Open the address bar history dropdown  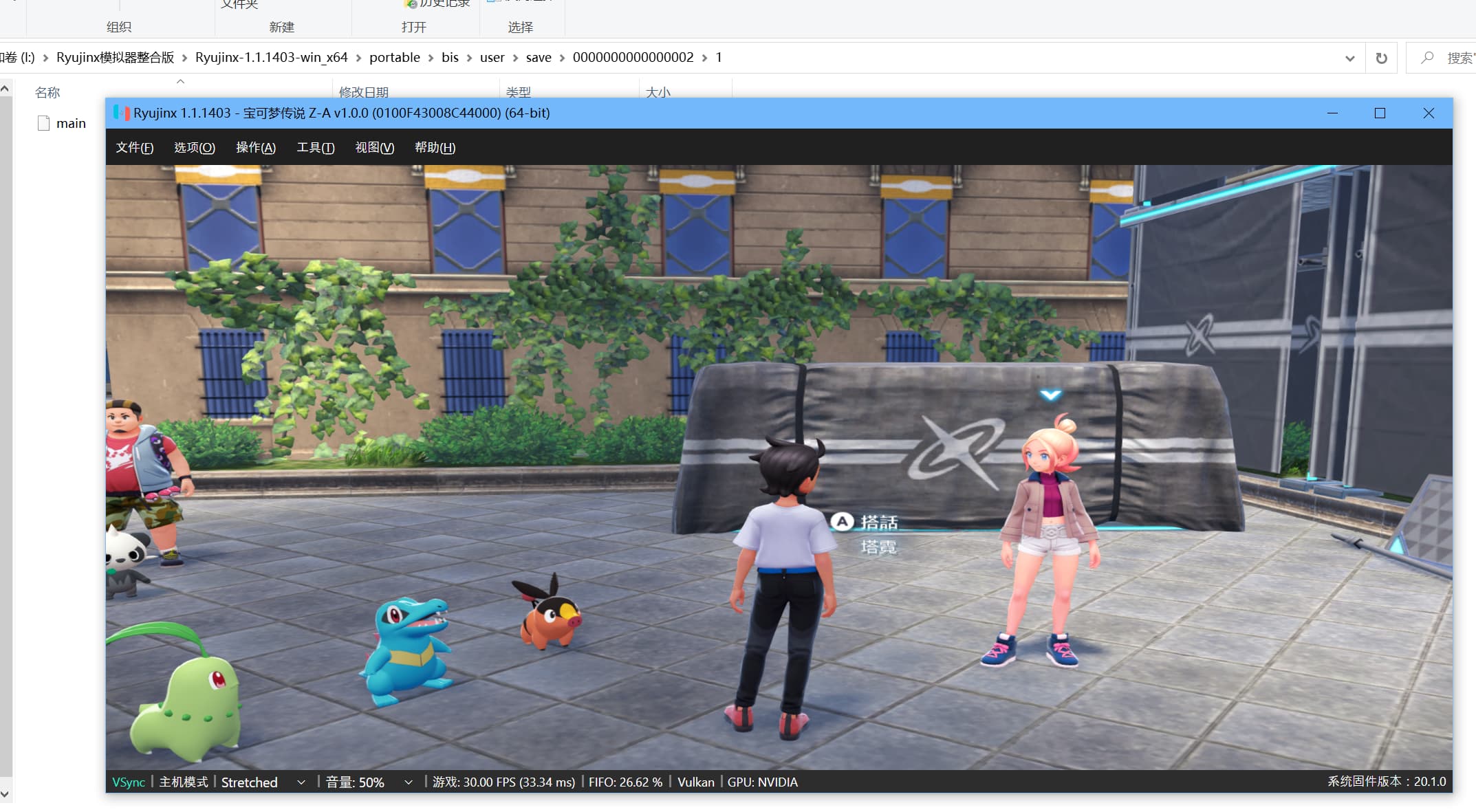tap(1349, 58)
